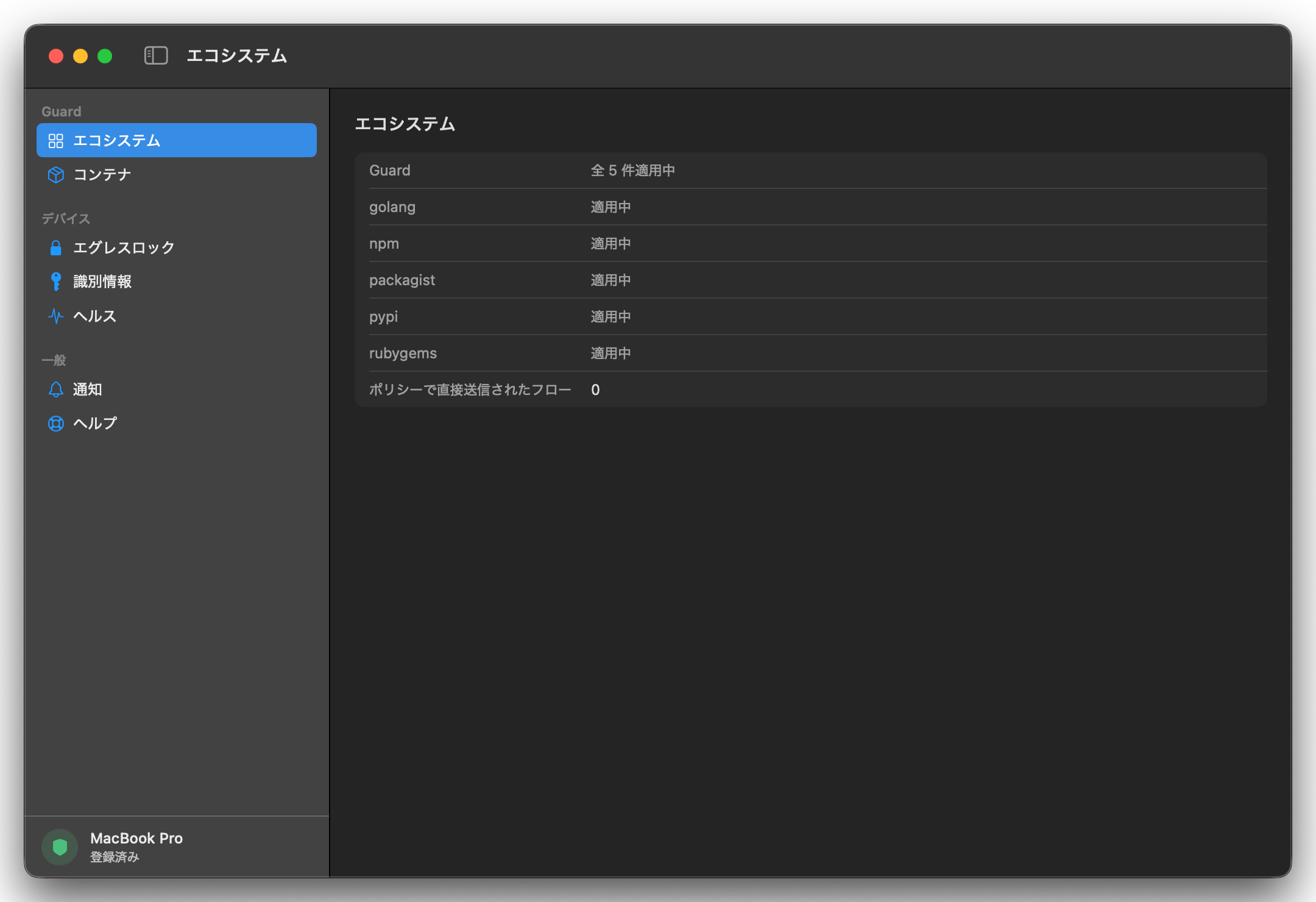Open the エグレスロック sidebar section
The height and width of the screenshot is (902, 1316).
point(177,247)
